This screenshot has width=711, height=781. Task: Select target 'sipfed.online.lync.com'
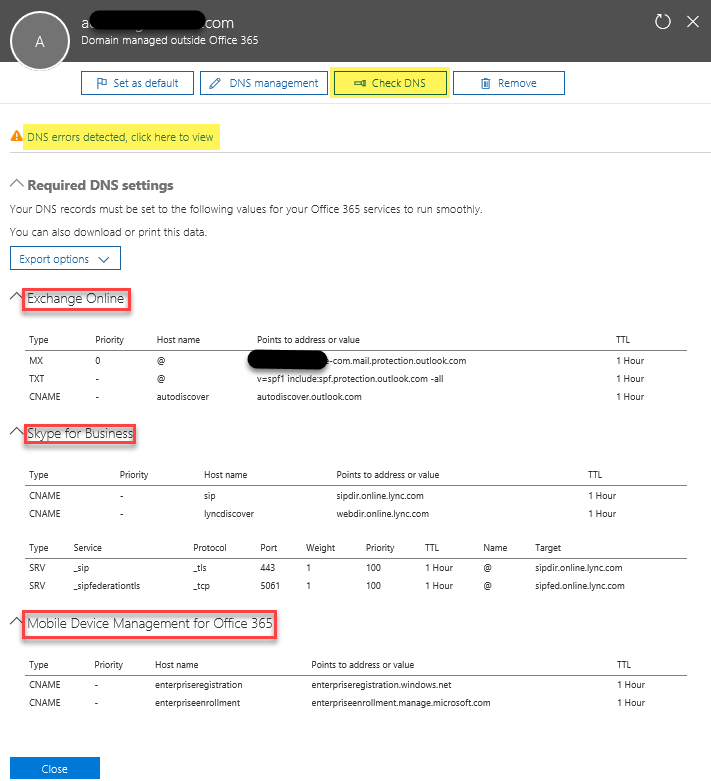pos(579,586)
